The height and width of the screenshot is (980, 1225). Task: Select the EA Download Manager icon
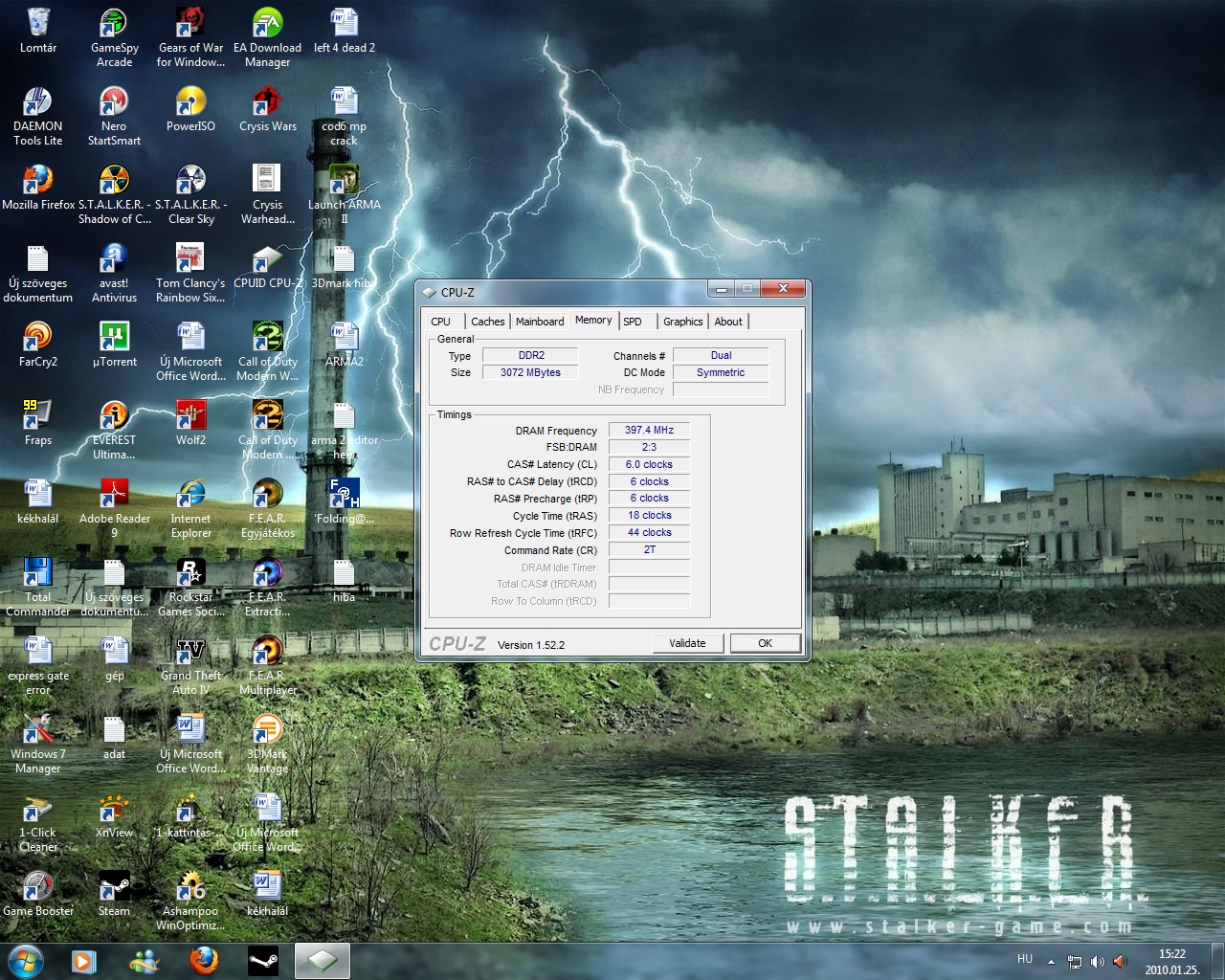(x=267, y=37)
